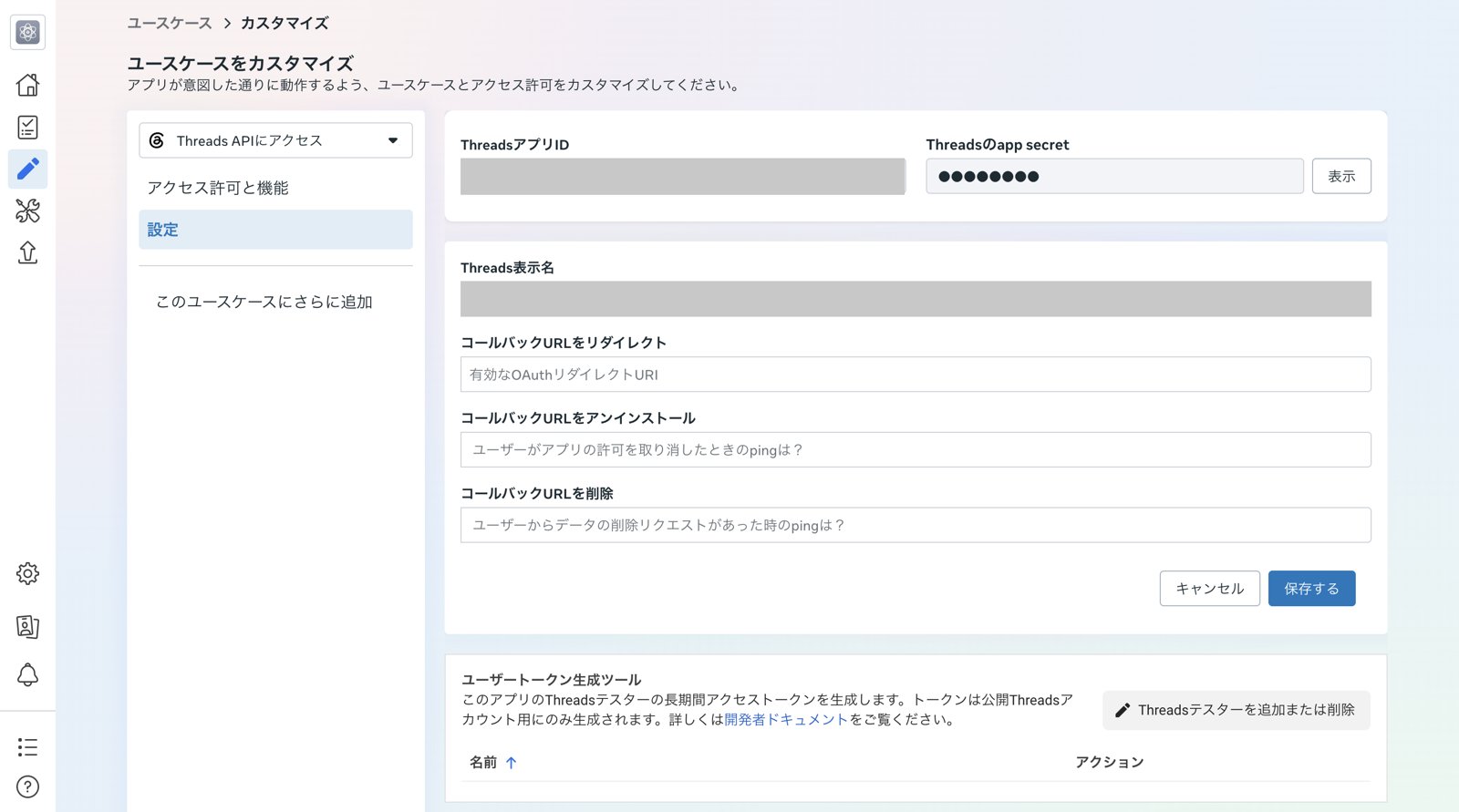Open the app roles badge icon
1459x812 pixels.
(x=27, y=626)
